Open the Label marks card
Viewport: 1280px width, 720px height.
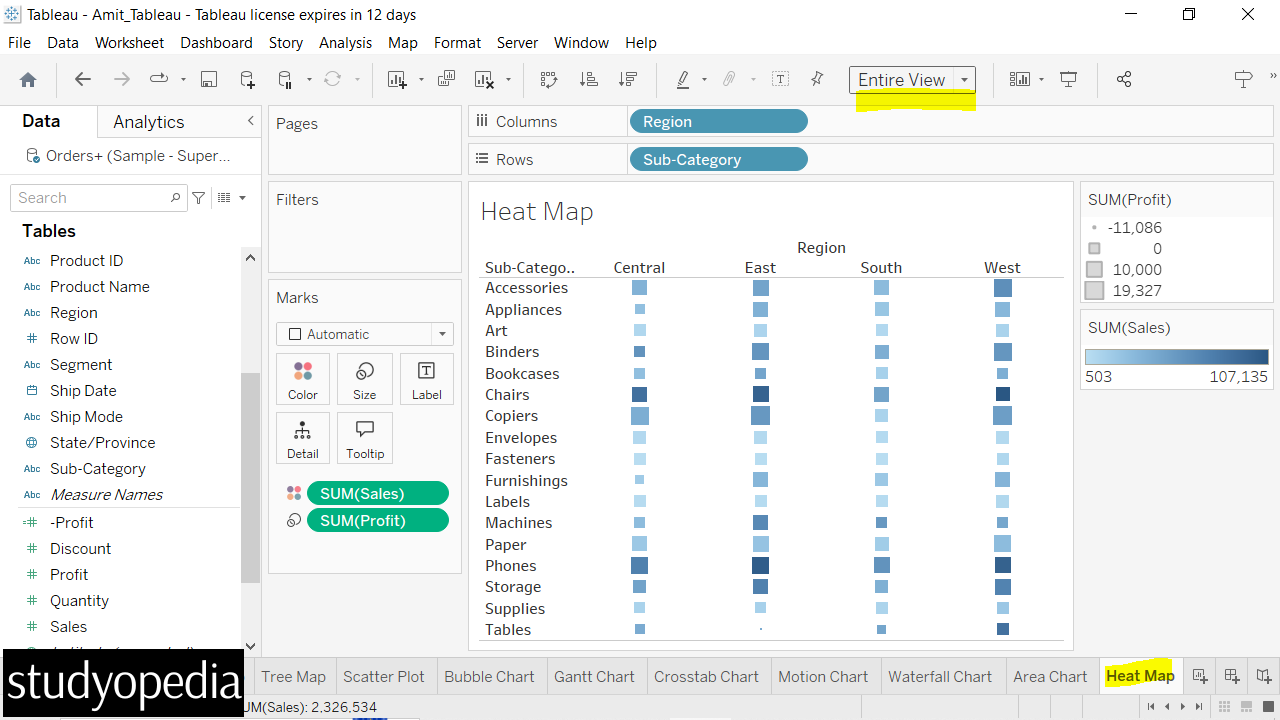(x=426, y=380)
